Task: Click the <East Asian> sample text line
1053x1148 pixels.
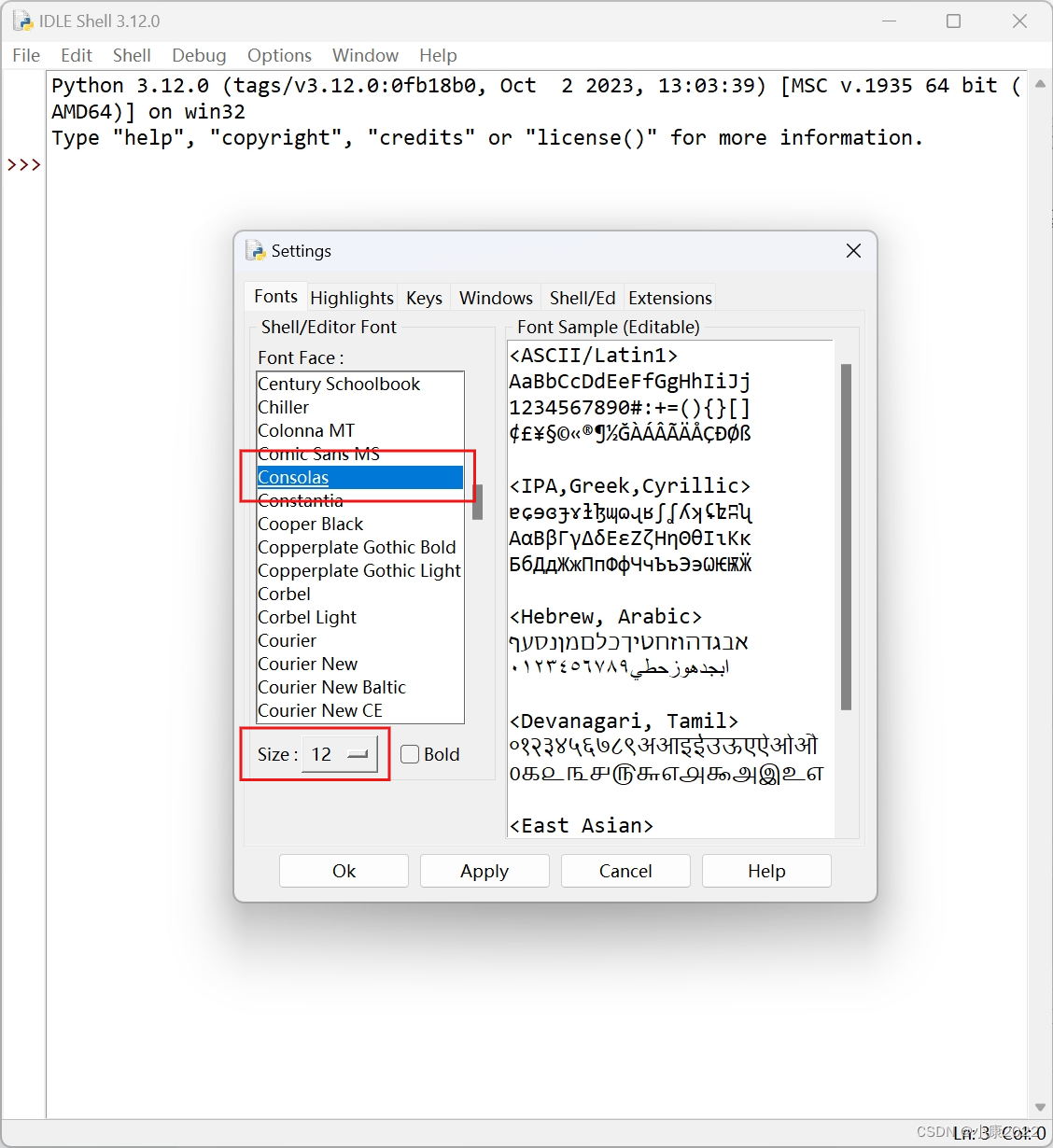Action: click(x=581, y=826)
